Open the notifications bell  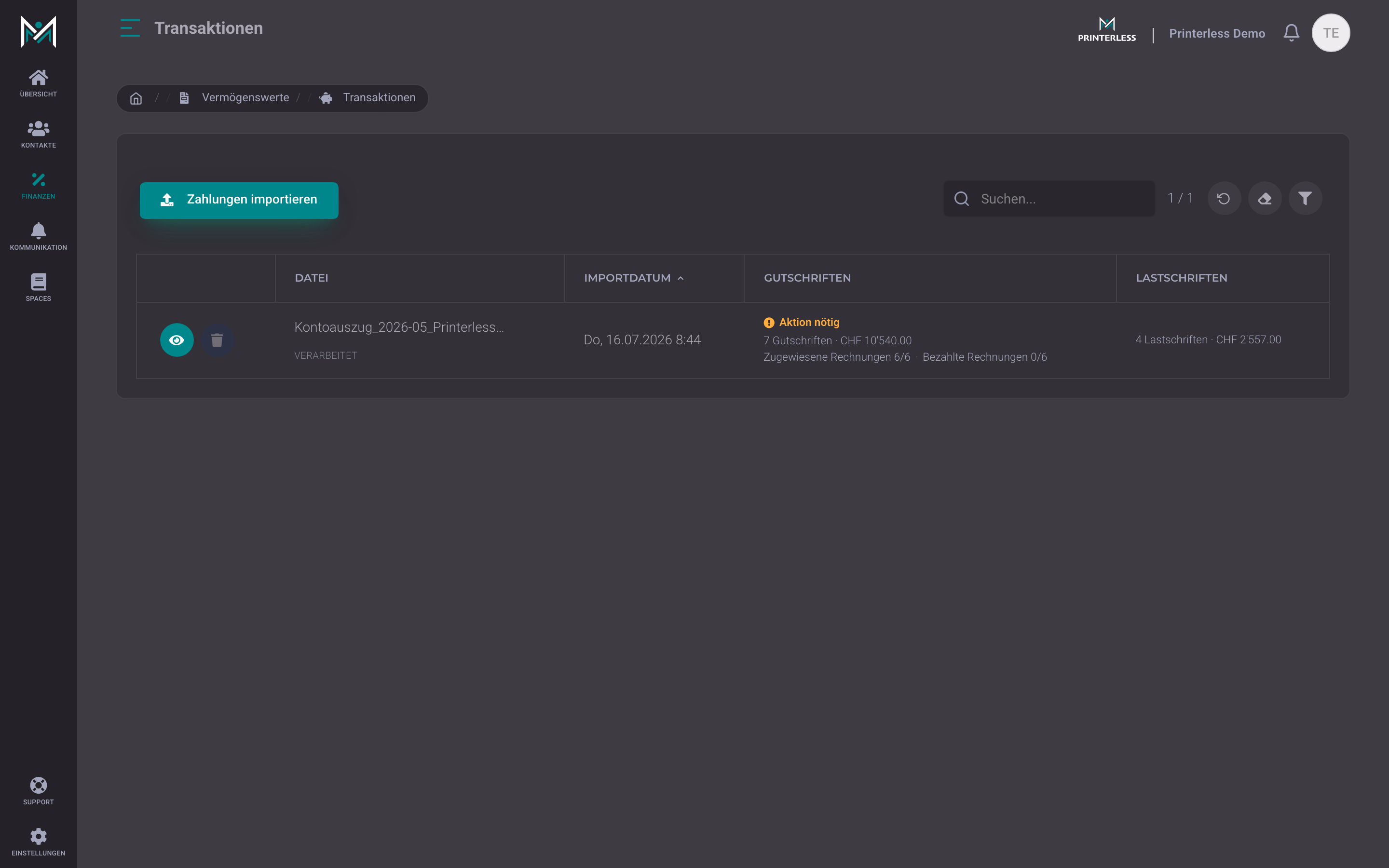click(1291, 33)
